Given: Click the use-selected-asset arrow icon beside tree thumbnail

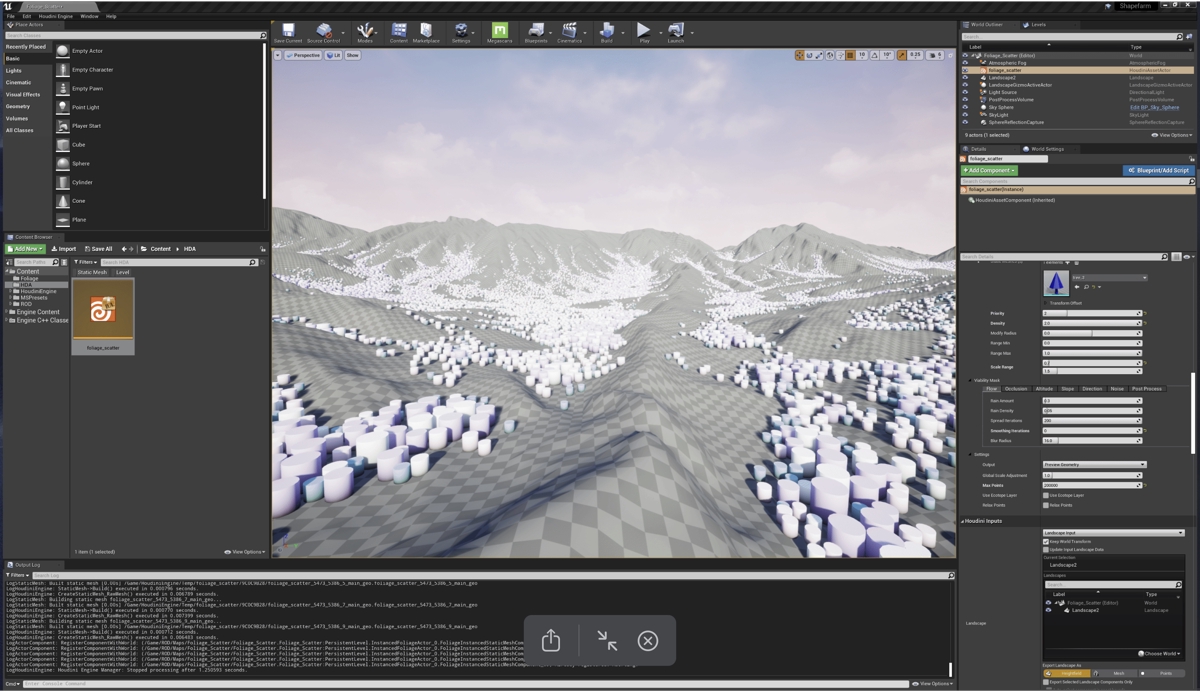Looking at the screenshot, I should pos(1078,287).
